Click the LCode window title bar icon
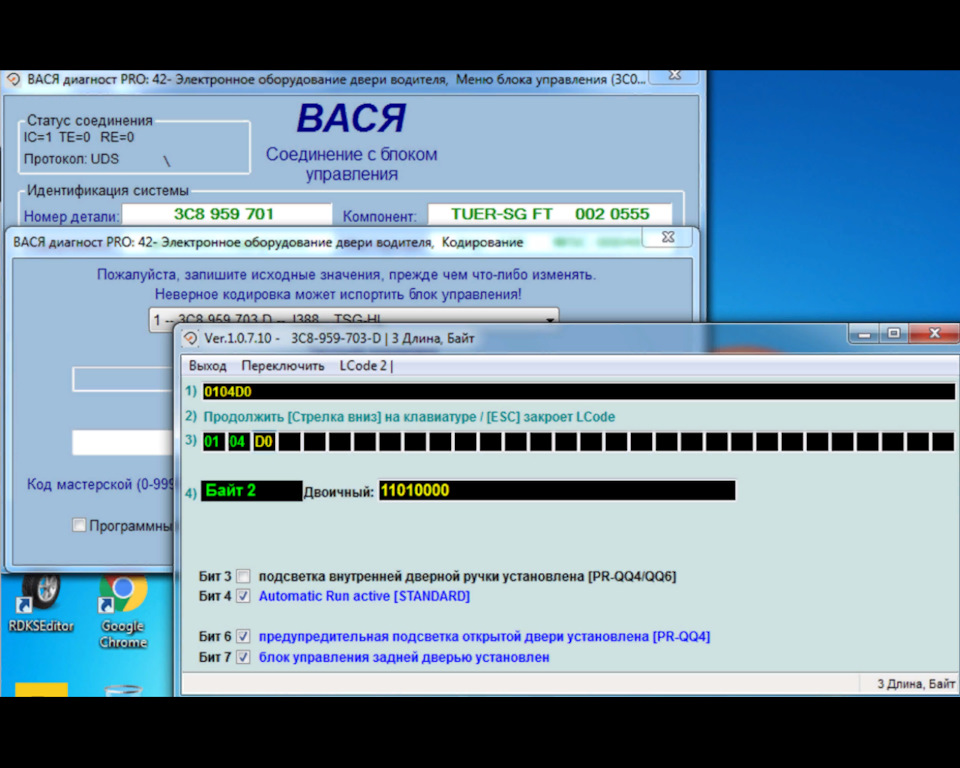 point(190,338)
